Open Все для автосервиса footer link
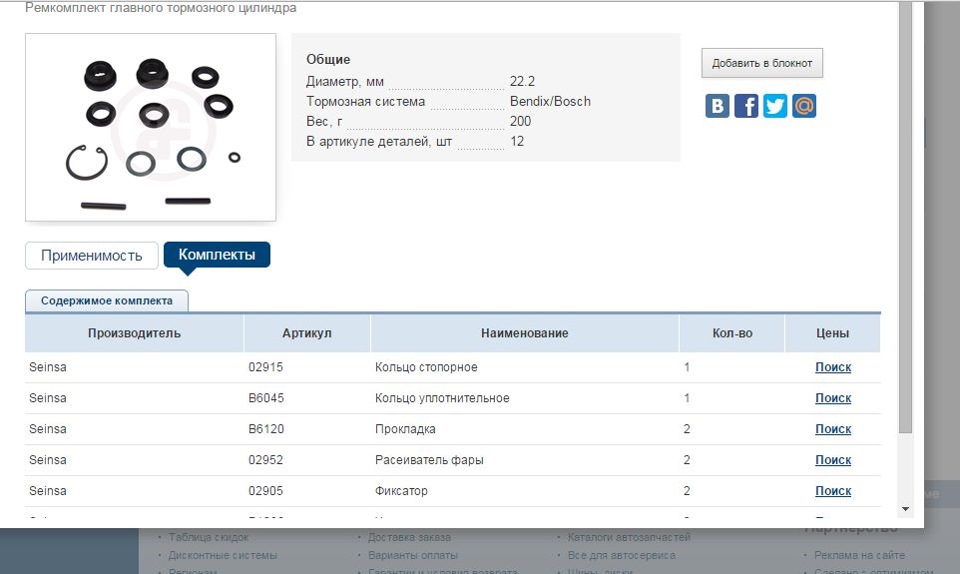 (621, 555)
